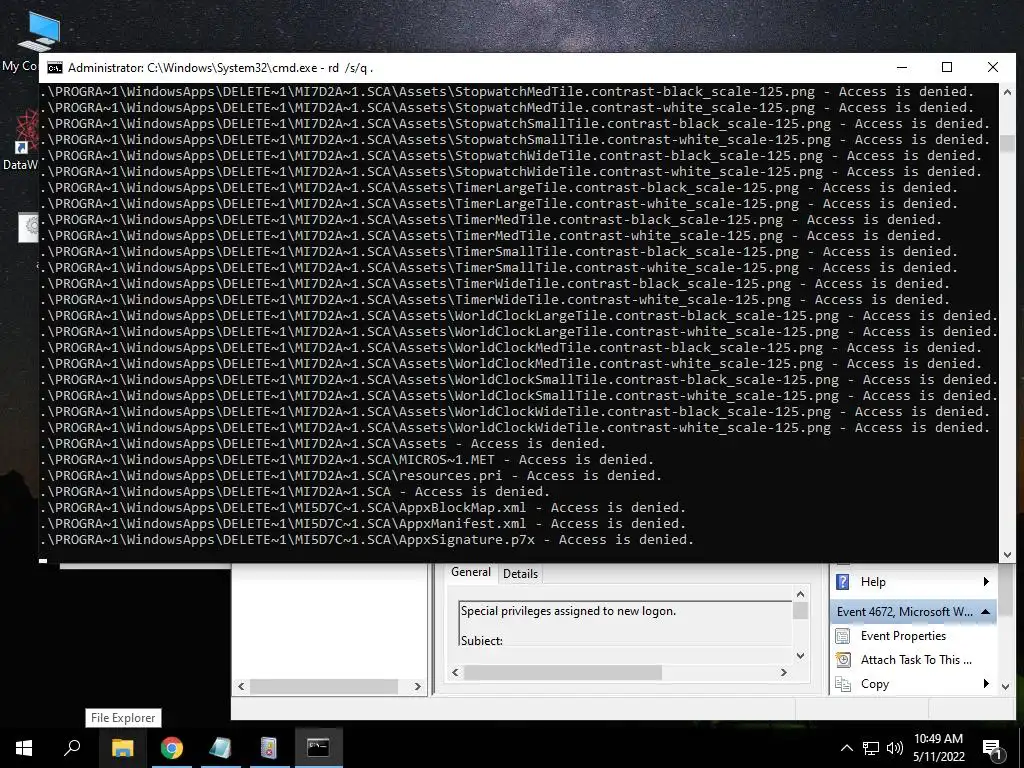Screen dimensions: 1024x768
Task: Choose Copy in Actions pane
Action: [874, 684]
